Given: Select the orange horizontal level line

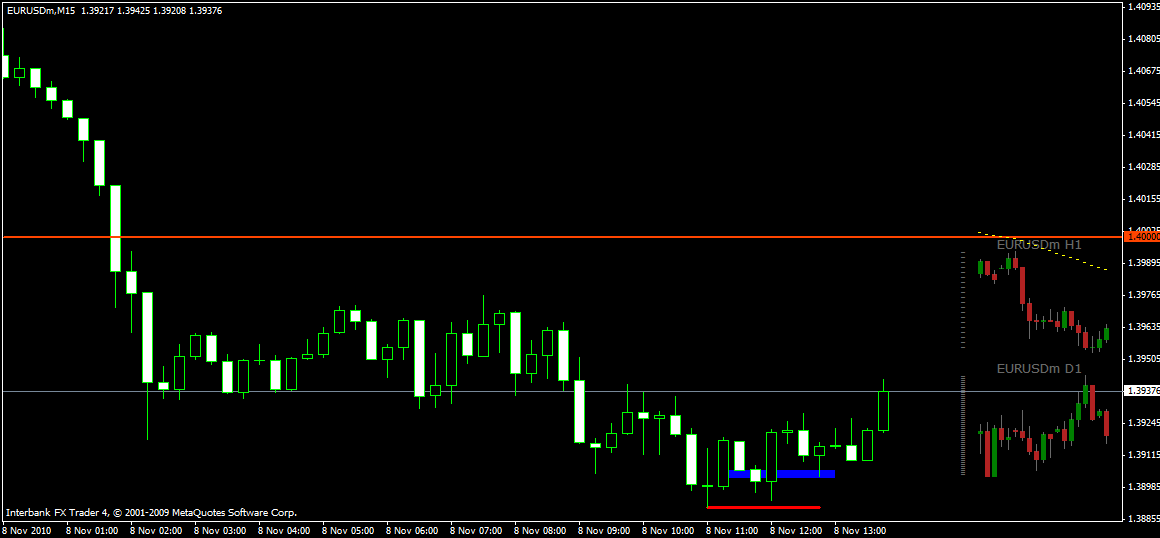Looking at the screenshot, I should click(562, 237).
